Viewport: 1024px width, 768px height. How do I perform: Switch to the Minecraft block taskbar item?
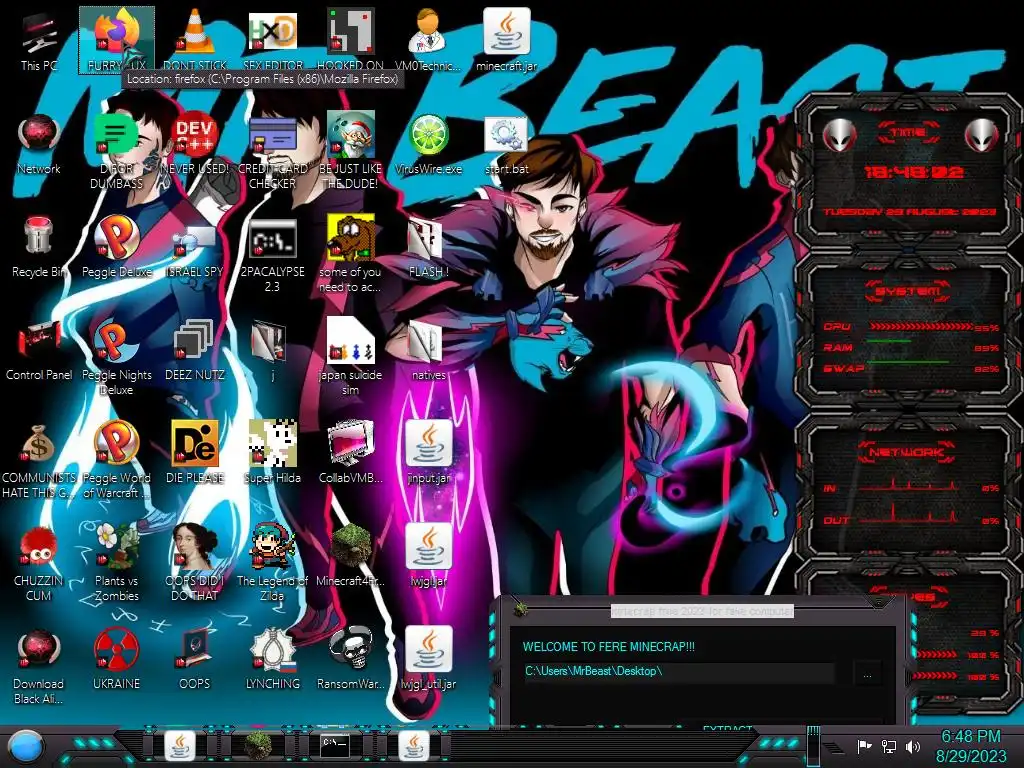coord(257,746)
